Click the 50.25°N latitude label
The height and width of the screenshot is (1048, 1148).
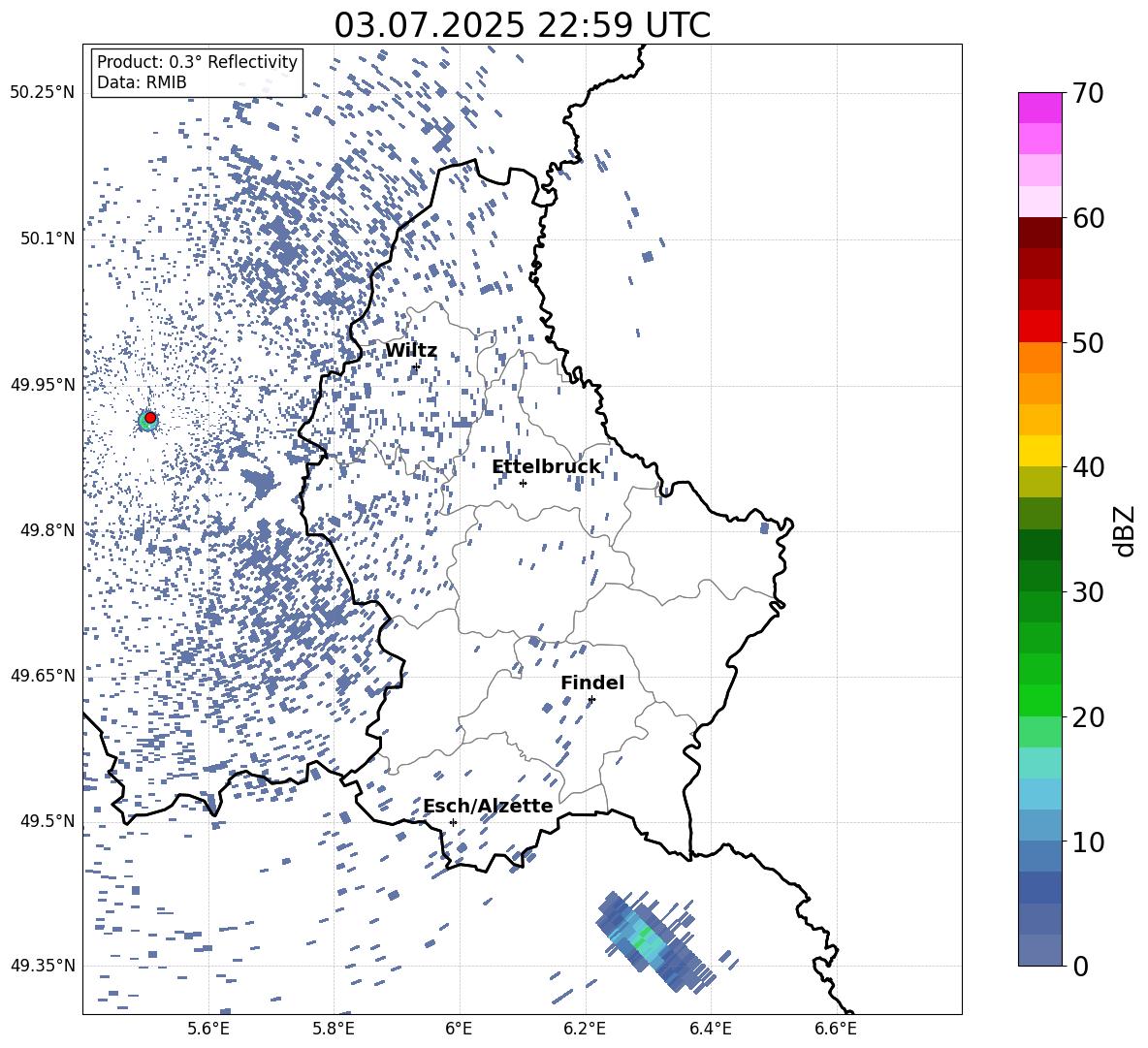pyautogui.click(x=44, y=93)
